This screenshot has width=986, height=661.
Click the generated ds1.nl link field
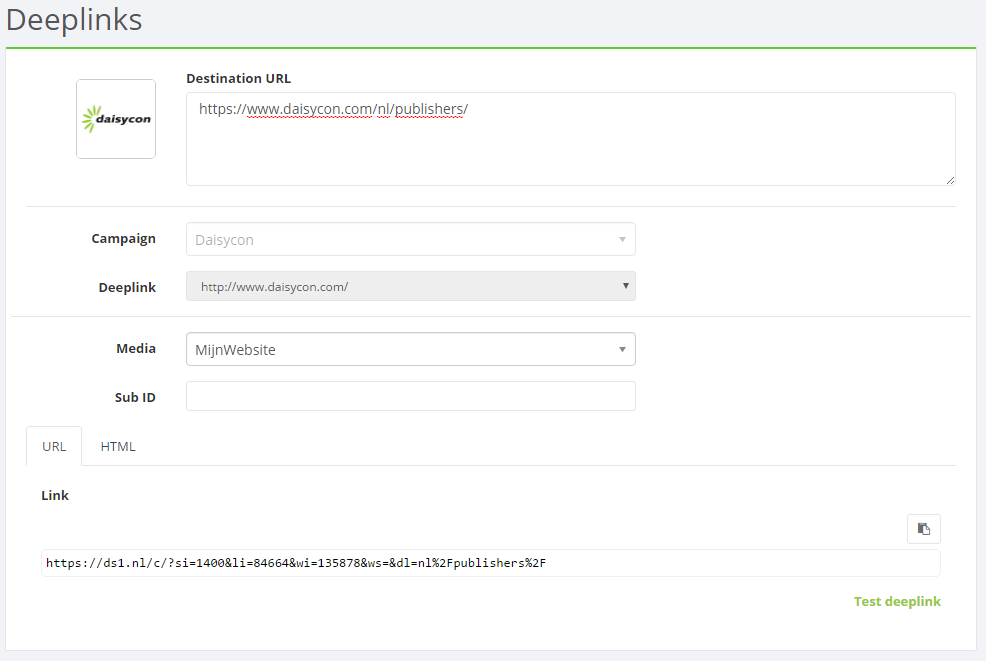[490, 563]
